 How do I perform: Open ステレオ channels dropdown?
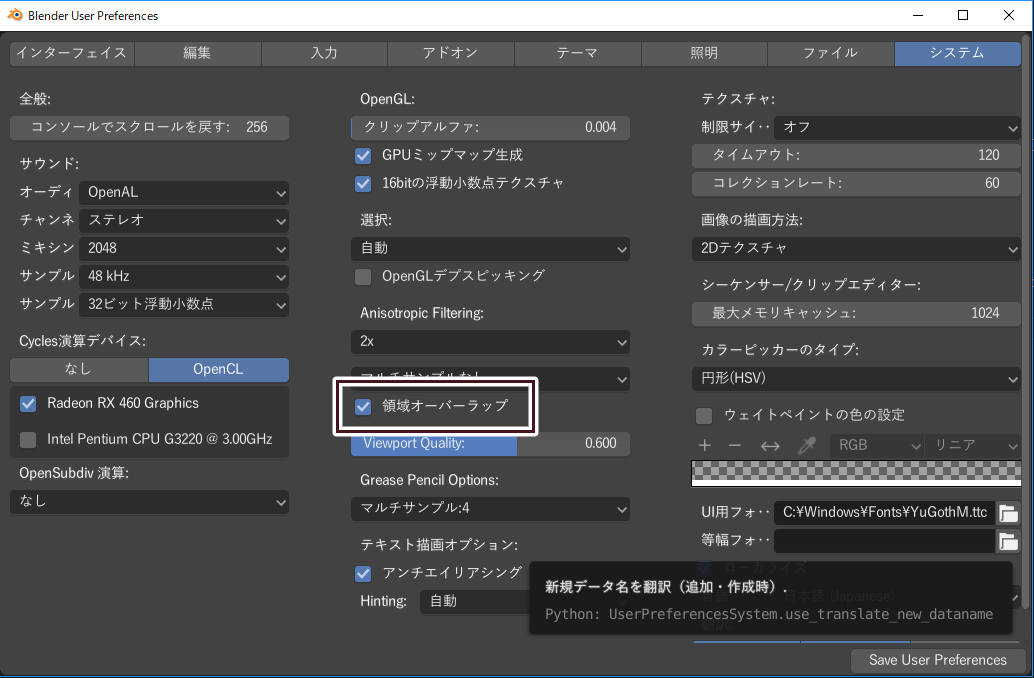(x=184, y=220)
